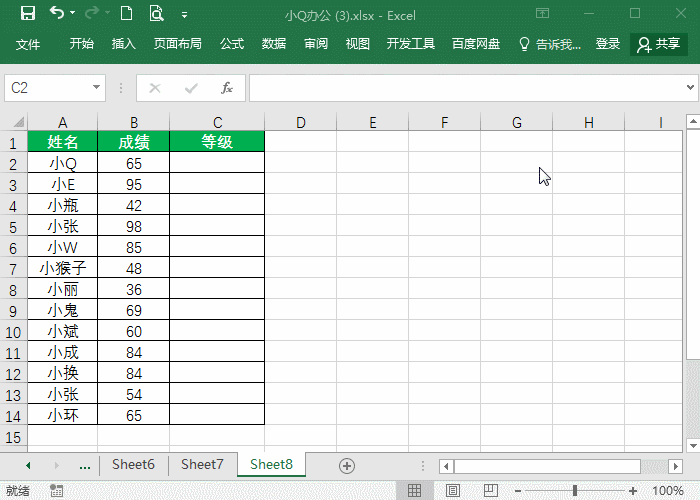Switch to the 审阅 tab

click(316, 44)
